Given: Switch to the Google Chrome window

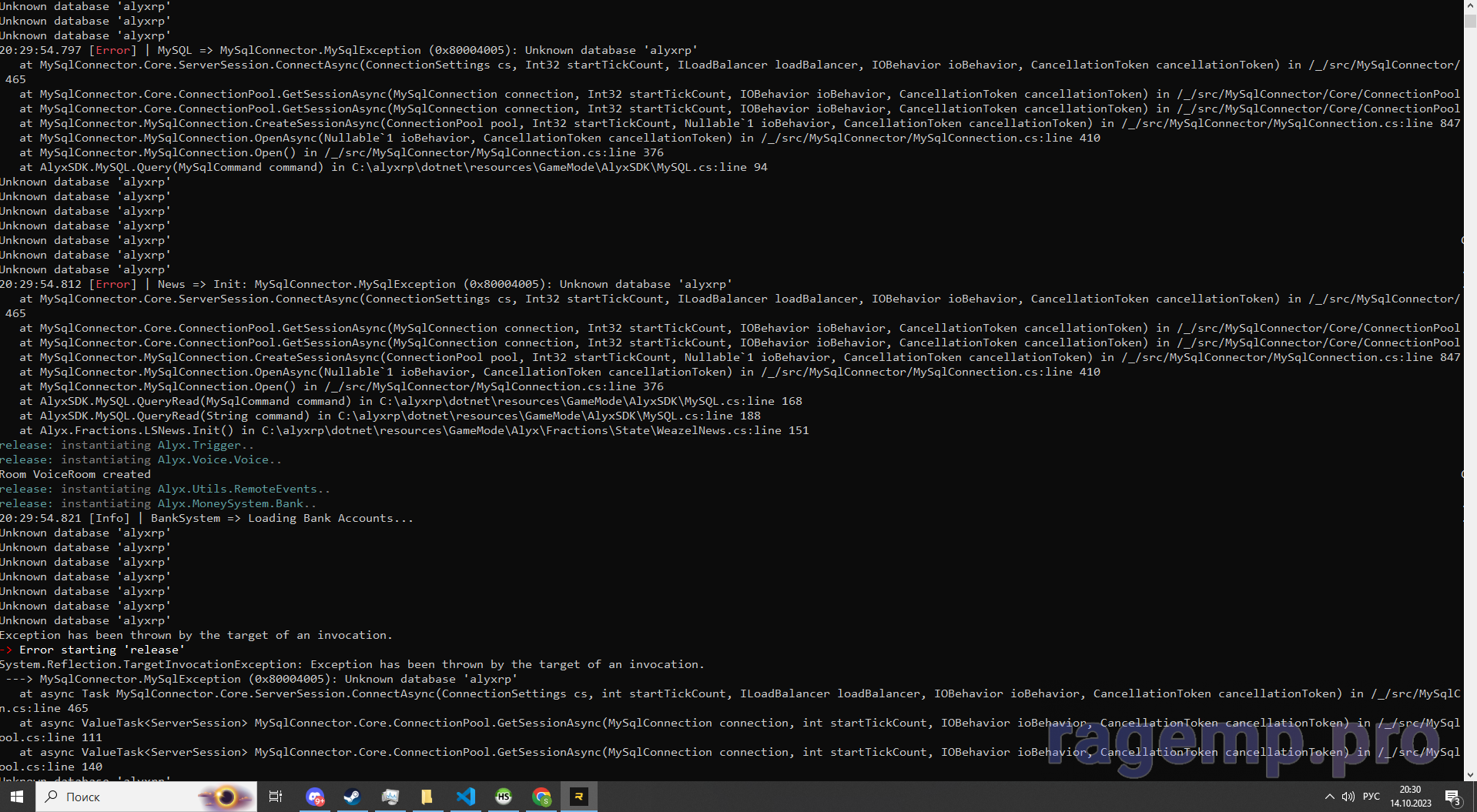Looking at the screenshot, I should (541, 797).
